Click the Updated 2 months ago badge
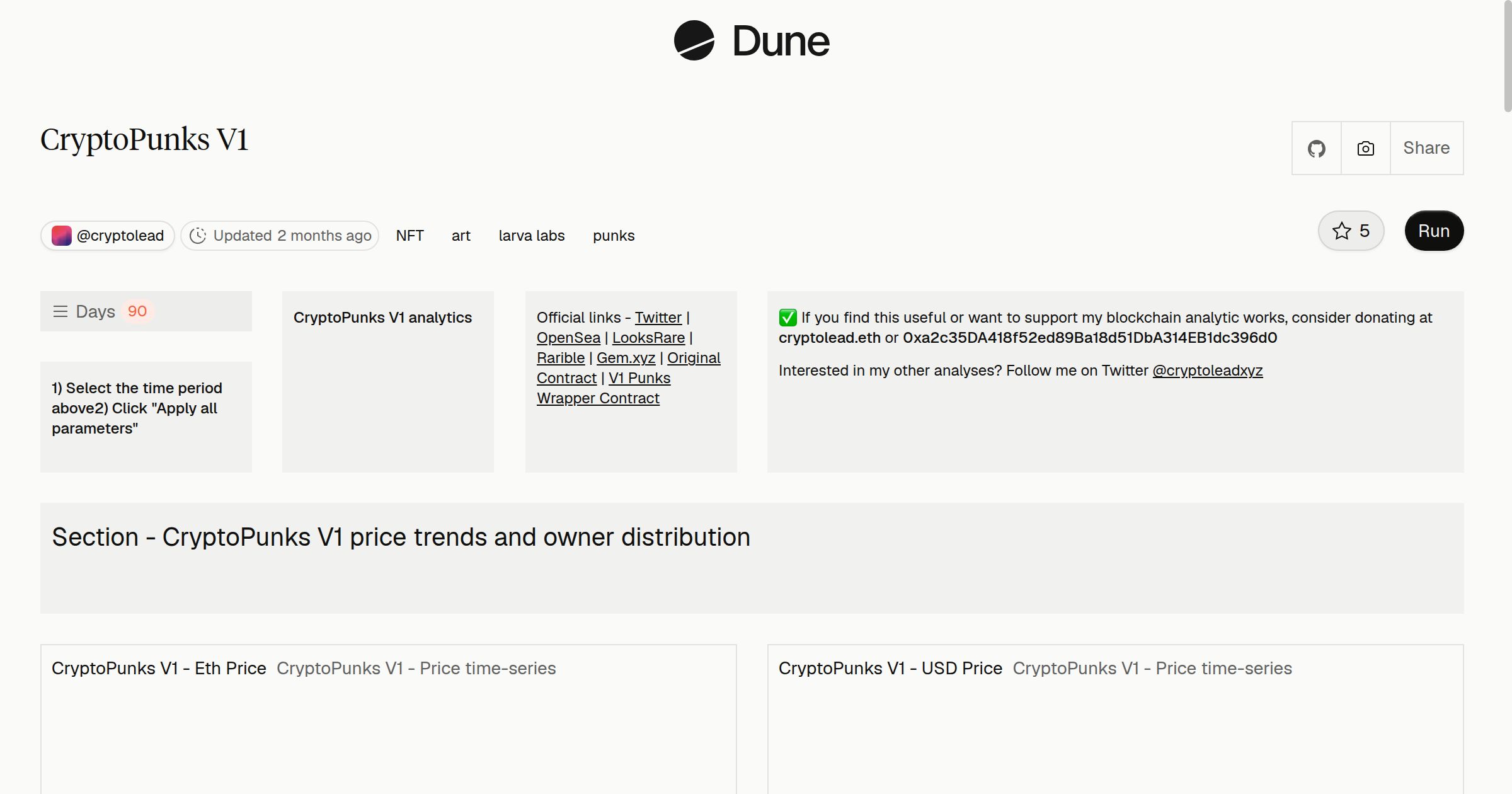The height and width of the screenshot is (794, 1512). [x=280, y=236]
